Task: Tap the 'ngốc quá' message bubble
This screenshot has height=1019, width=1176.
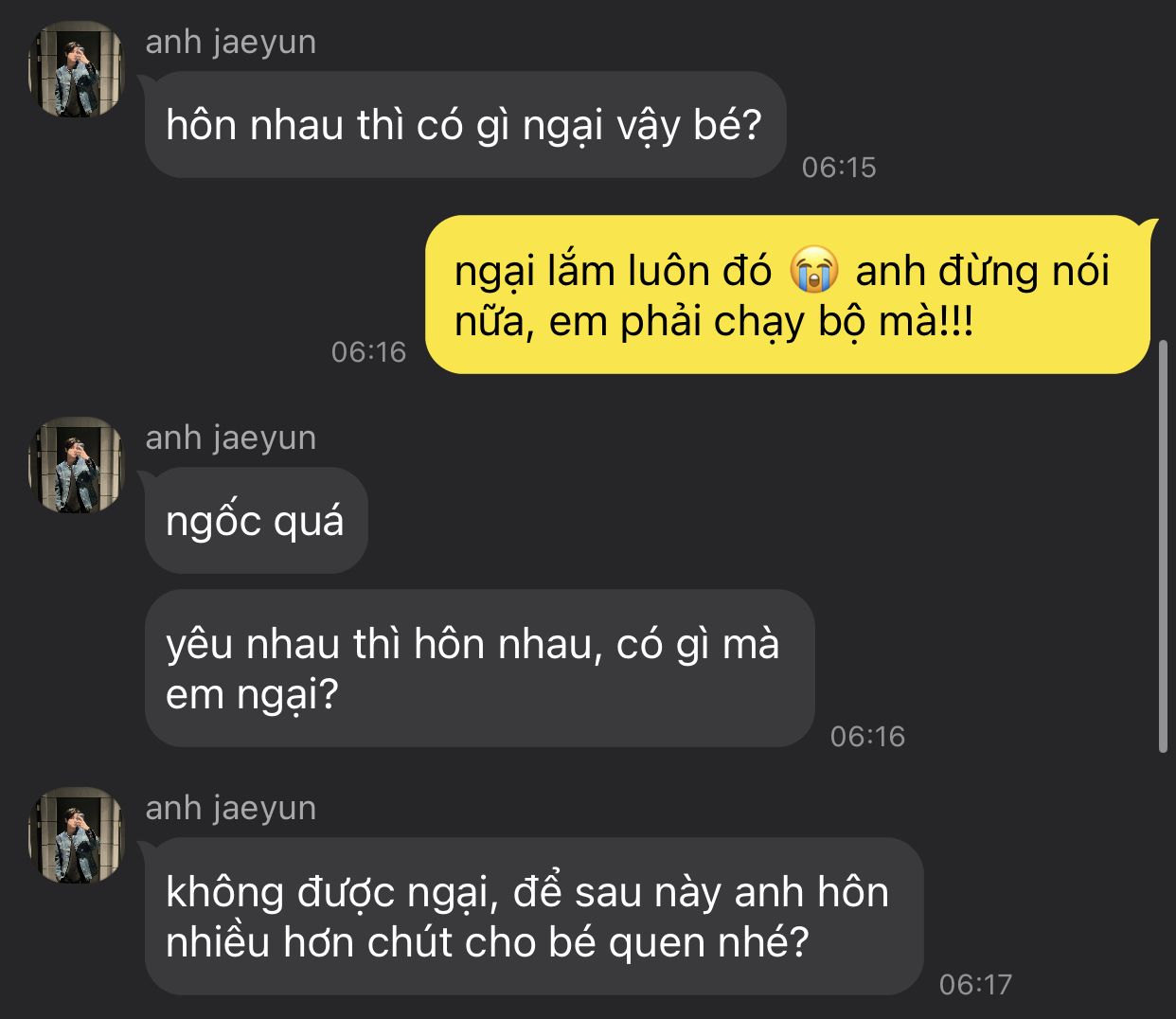Action: tap(256, 520)
